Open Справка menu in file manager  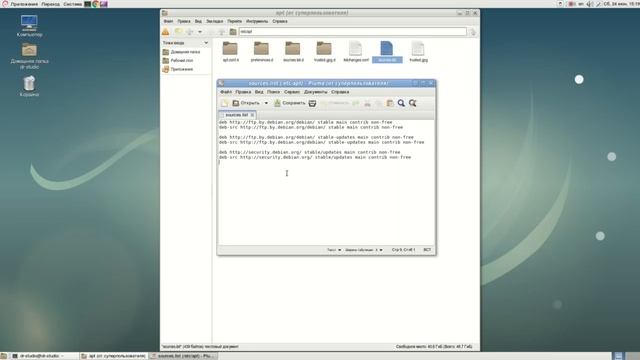(280, 21)
